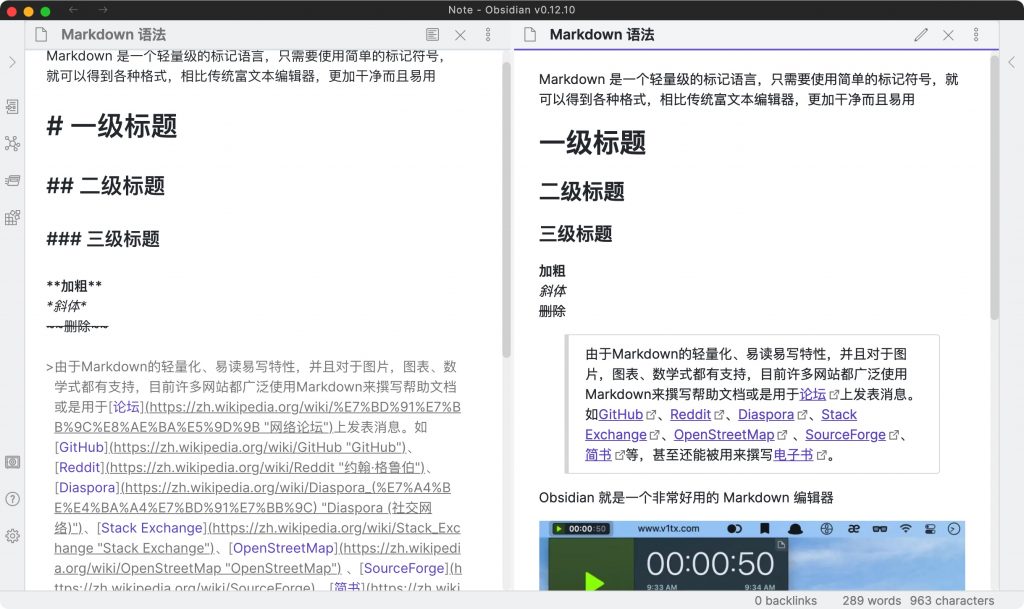Open the Diaspora link in the preview
This screenshot has width=1024, height=609.
(x=766, y=414)
